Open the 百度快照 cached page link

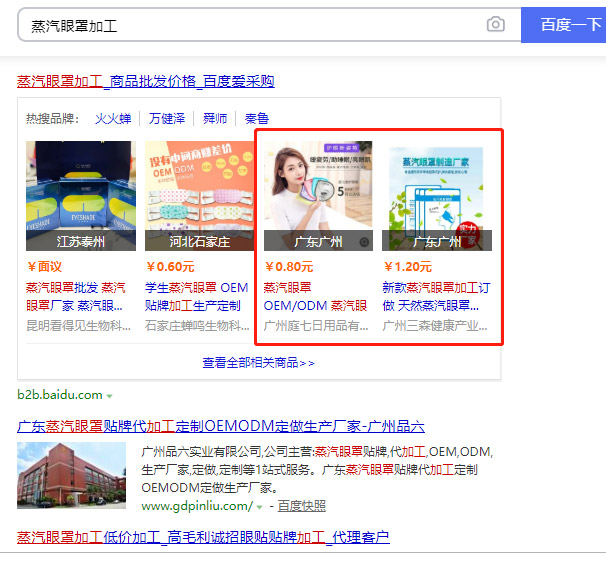[301, 506]
